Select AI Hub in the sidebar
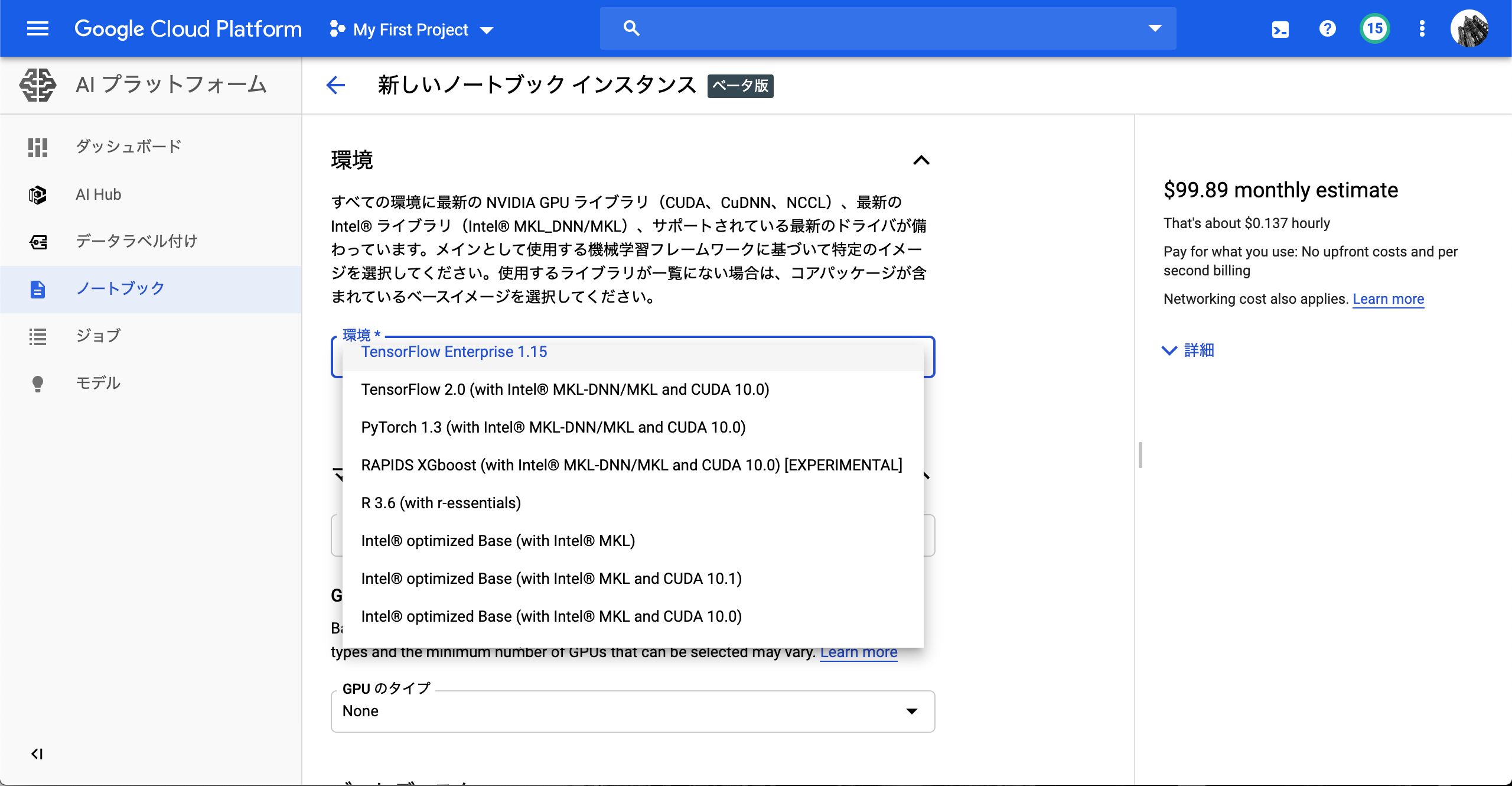1512x786 pixels. point(98,194)
